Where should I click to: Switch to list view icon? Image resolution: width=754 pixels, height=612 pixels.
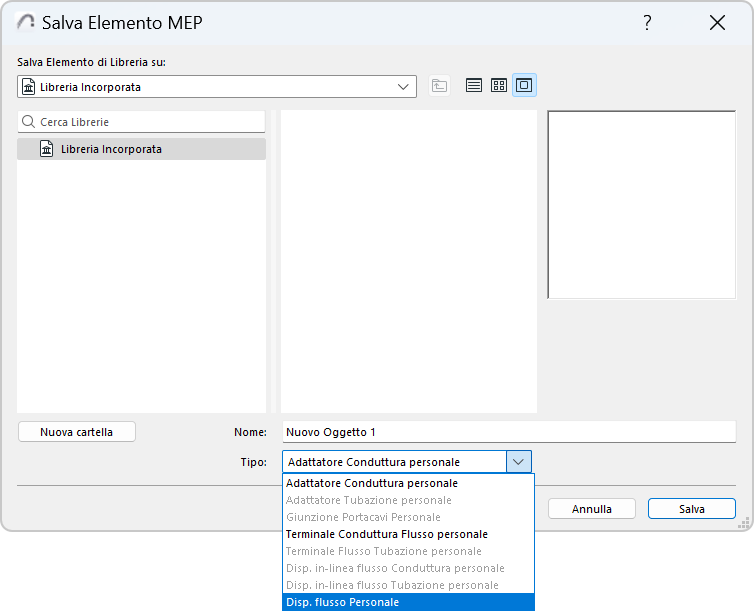(474, 86)
